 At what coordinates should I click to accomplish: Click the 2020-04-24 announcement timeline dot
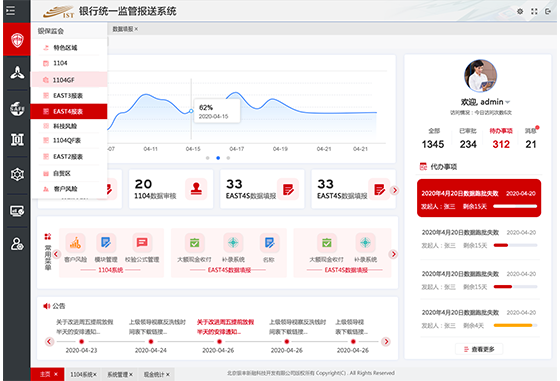click(x=151, y=341)
